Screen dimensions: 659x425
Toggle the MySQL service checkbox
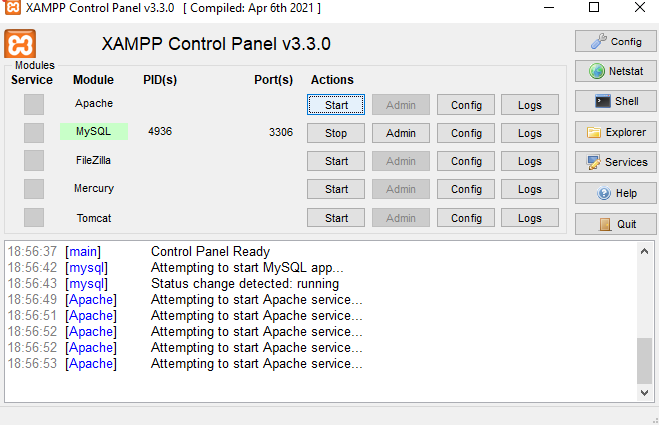(34, 133)
